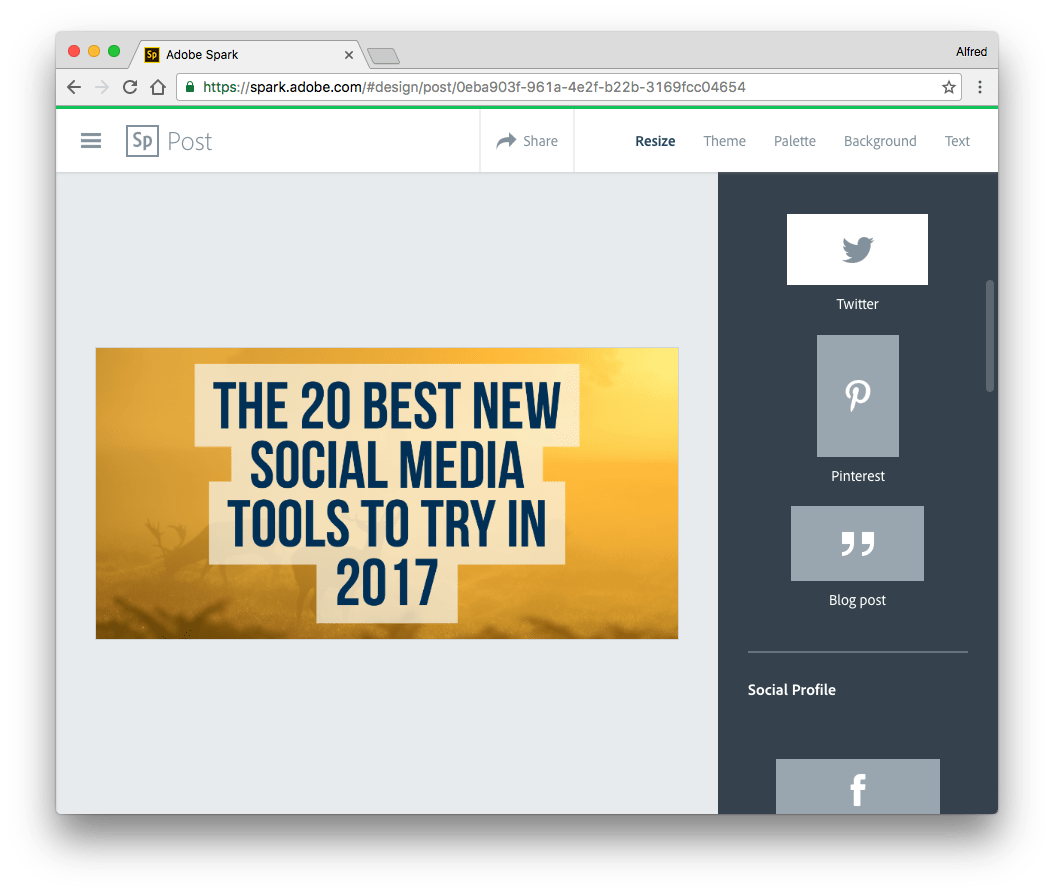Open Chrome's three-dot menu
Viewport: 1054px width, 894px height.
[x=980, y=87]
